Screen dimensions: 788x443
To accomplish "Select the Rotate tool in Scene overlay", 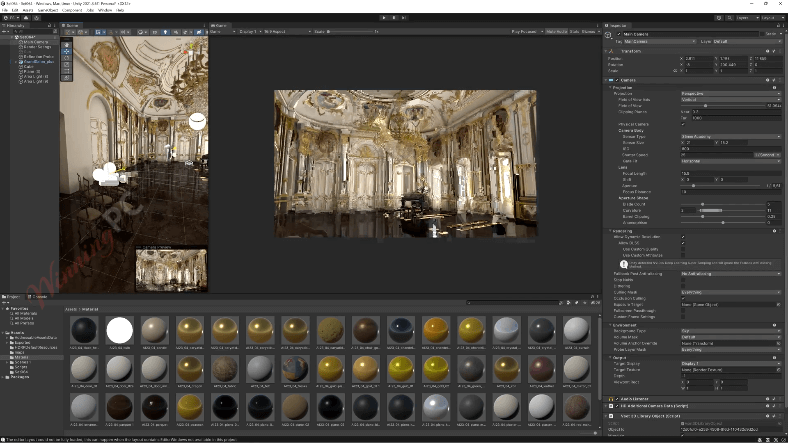I will 66,58.
